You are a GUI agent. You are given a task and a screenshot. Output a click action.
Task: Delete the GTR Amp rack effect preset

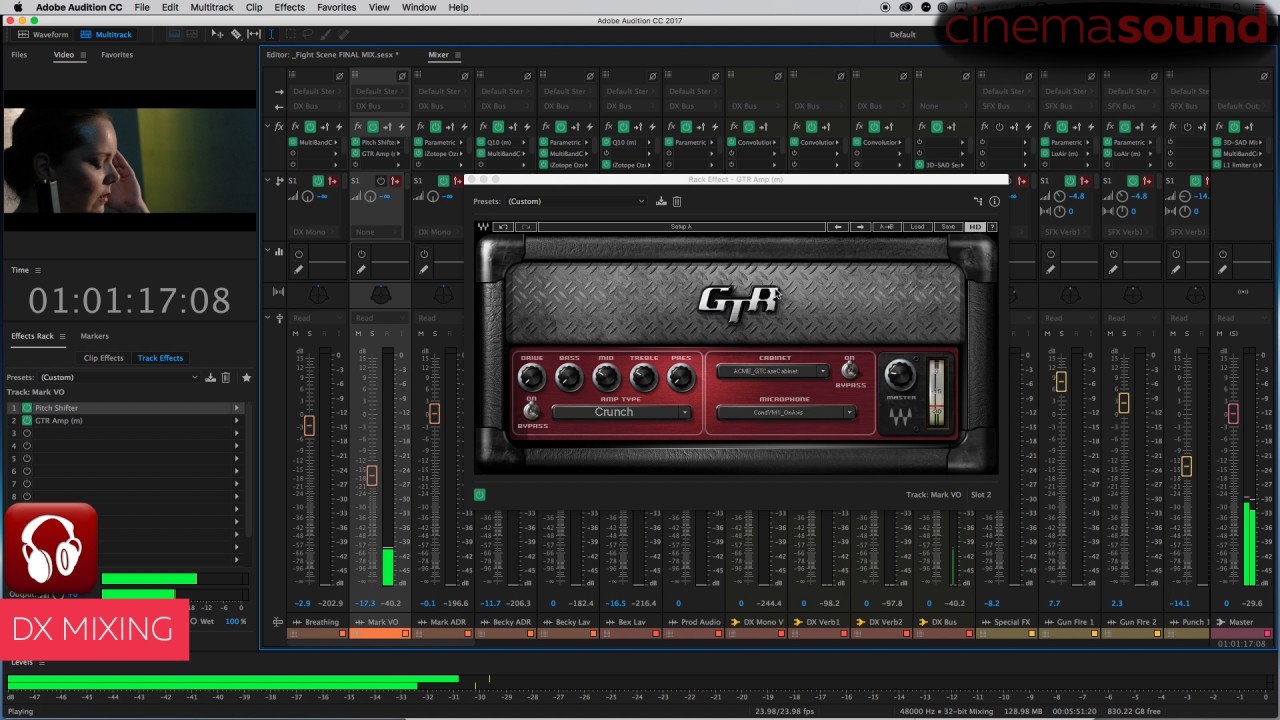676,202
